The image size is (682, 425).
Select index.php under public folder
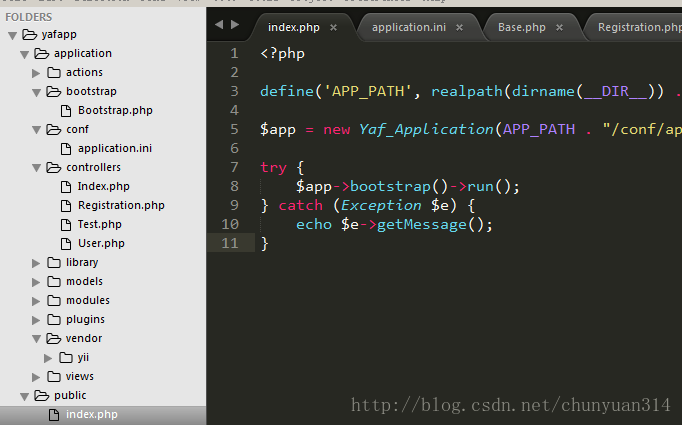click(x=92, y=415)
